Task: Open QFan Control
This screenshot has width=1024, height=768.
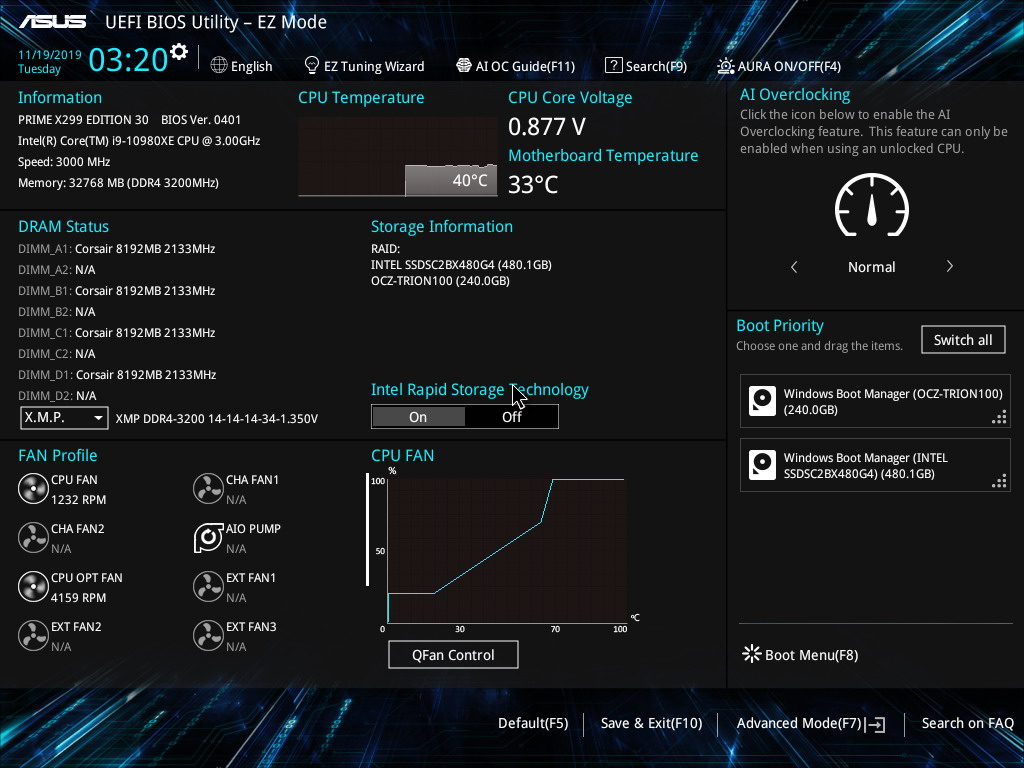Action: click(x=453, y=655)
